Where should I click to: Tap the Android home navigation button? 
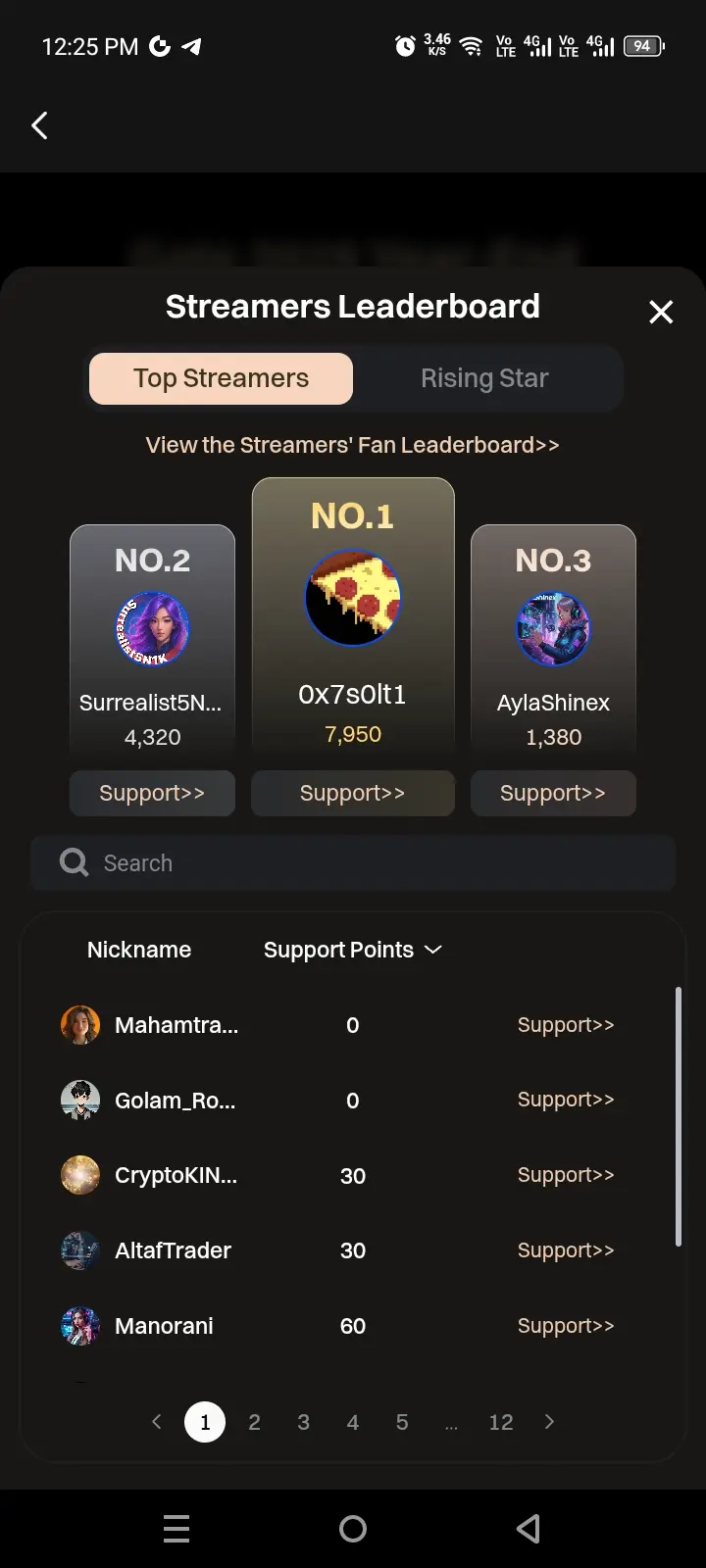pos(353,1529)
